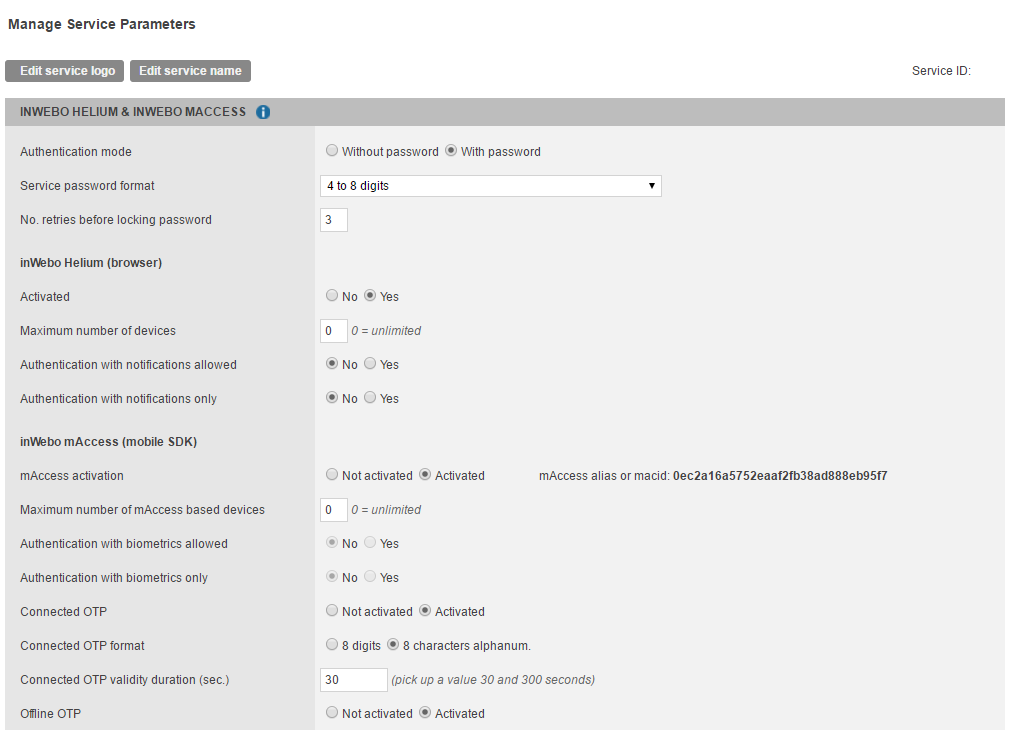Select Not activated for mAccess activation

(332, 476)
